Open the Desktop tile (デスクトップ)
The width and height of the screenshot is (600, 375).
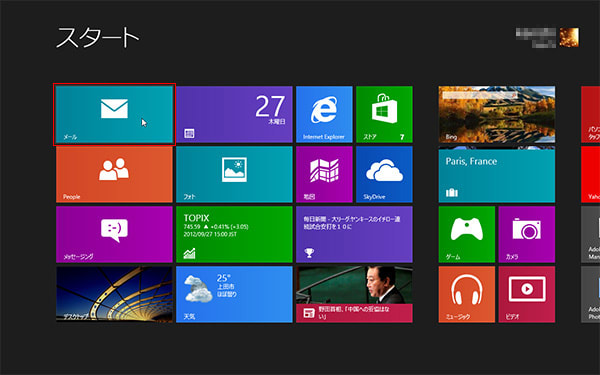[x=114, y=295]
